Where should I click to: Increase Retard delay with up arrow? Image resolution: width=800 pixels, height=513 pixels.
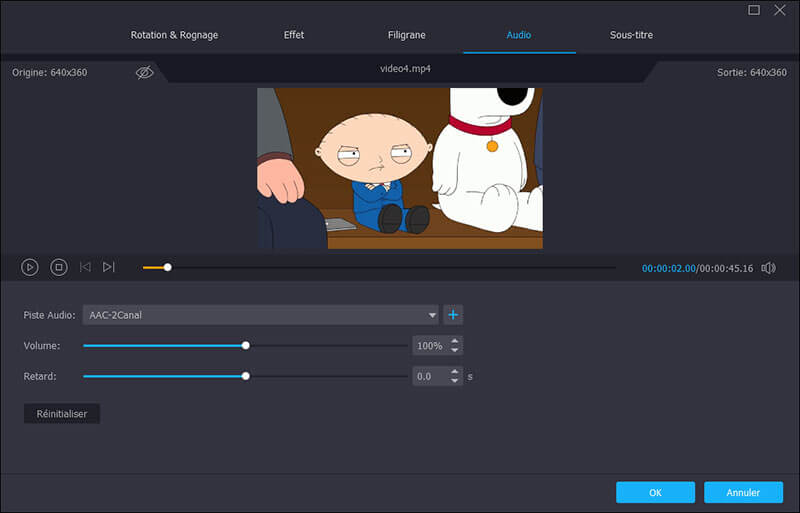point(455,372)
